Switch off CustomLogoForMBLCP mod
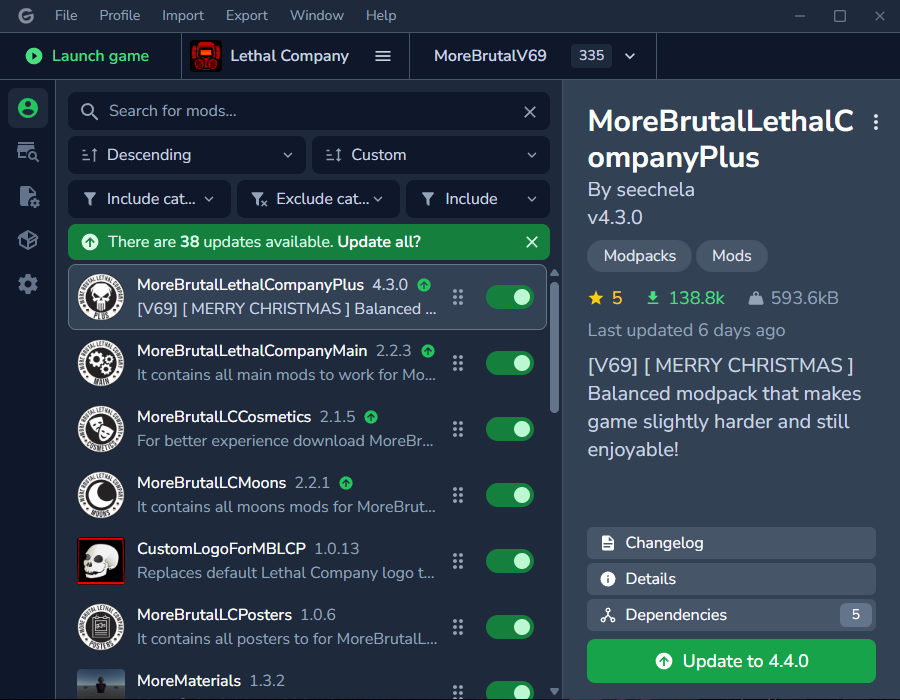900x700 pixels. point(510,561)
